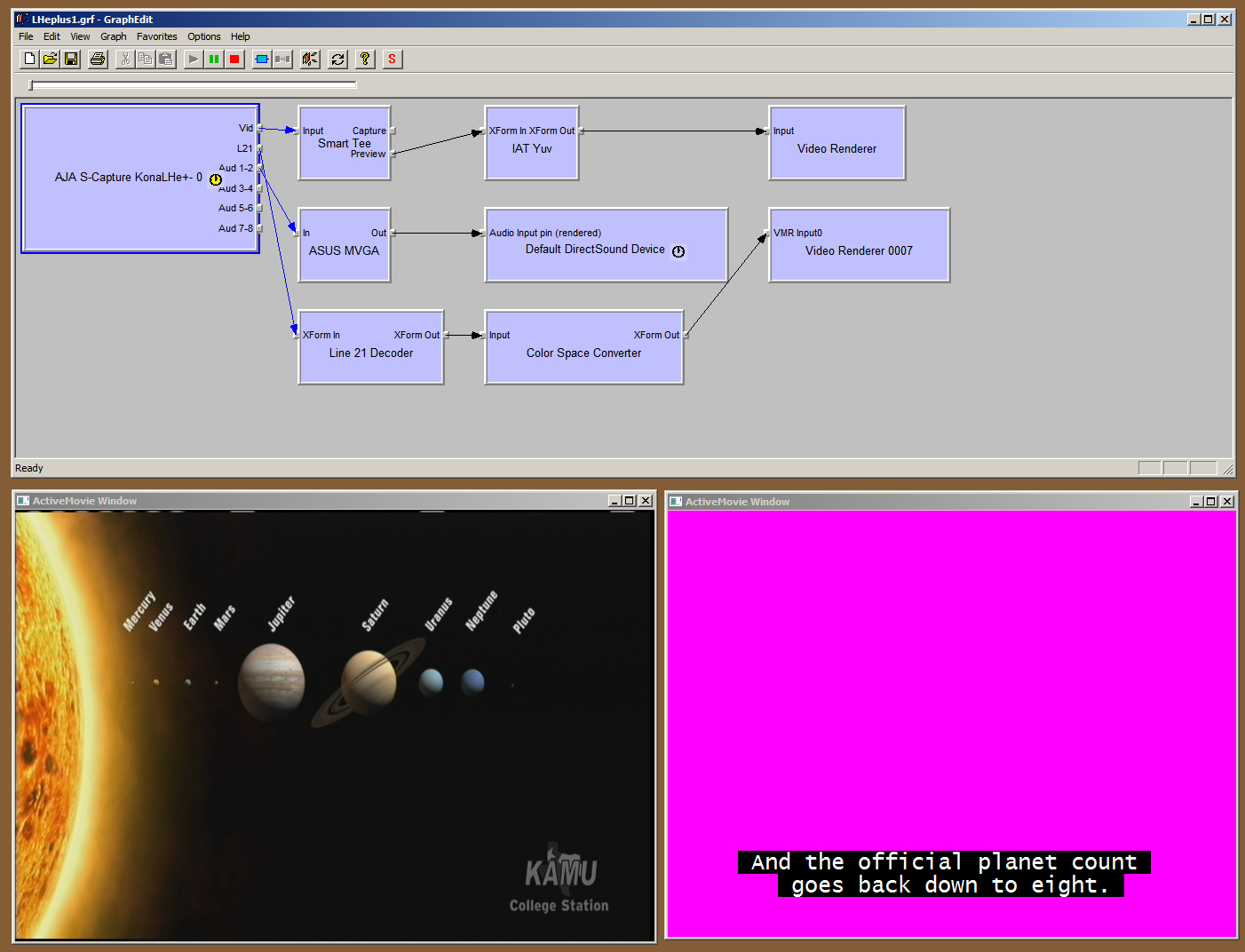This screenshot has width=1245, height=952.
Task: Open a graph file with the folder icon
Action: tap(51, 59)
